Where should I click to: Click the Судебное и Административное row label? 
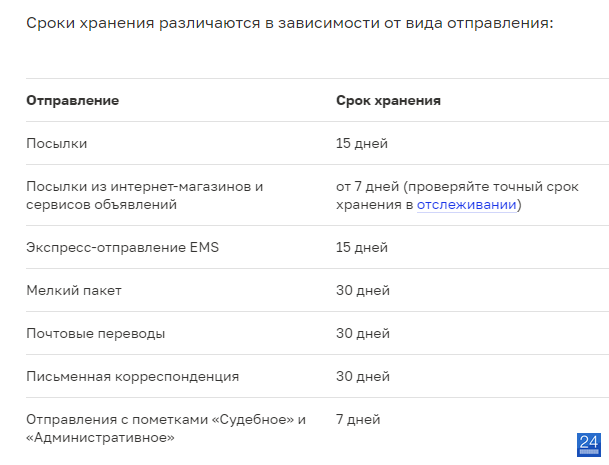[166, 429]
